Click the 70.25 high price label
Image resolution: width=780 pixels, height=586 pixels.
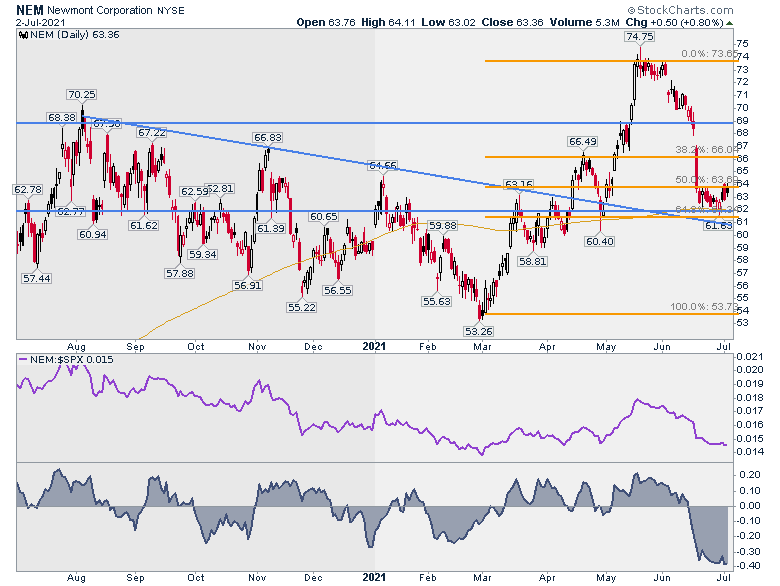[82, 95]
